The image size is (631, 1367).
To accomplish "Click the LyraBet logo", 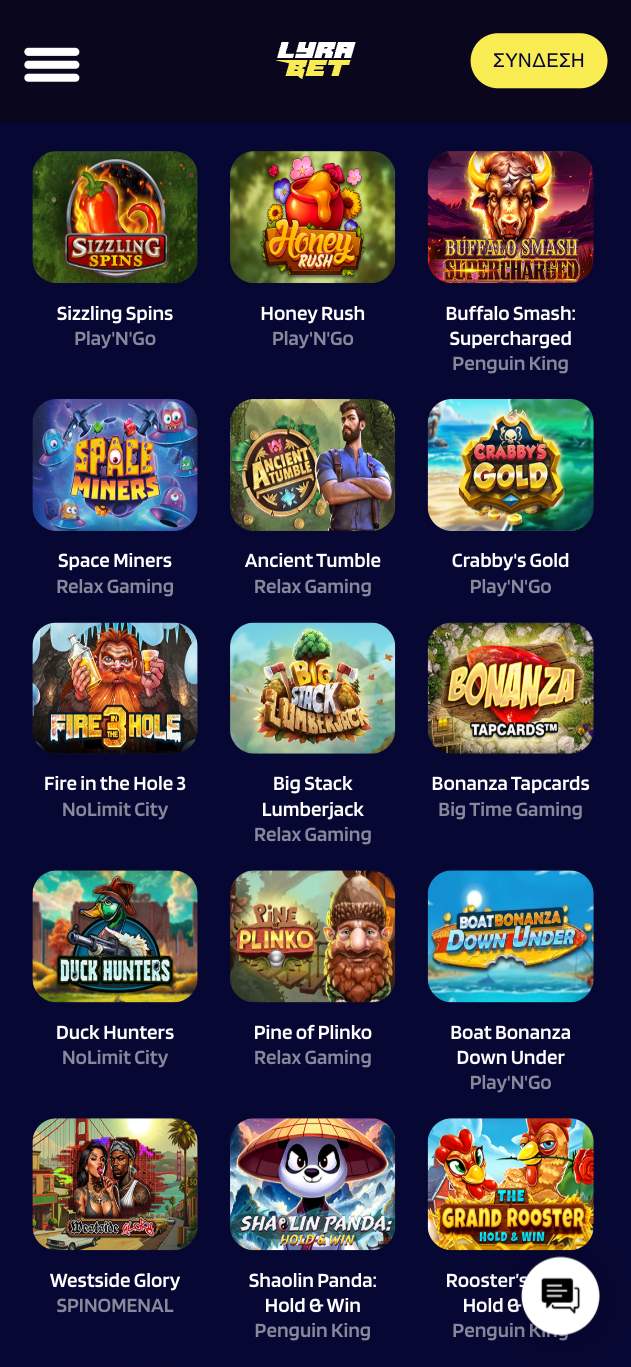I will point(316,60).
